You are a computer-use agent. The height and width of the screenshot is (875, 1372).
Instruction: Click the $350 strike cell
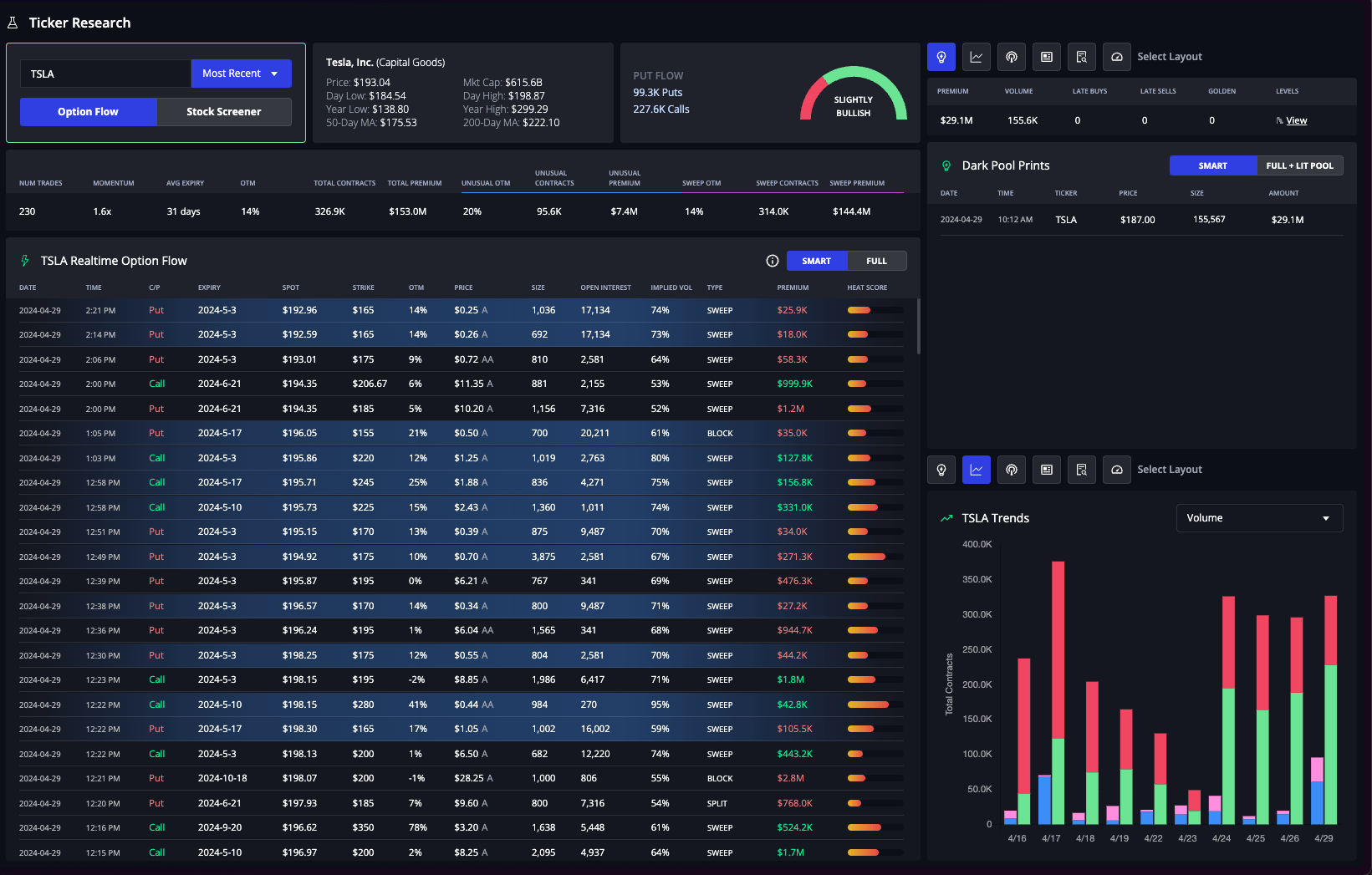(x=363, y=827)
